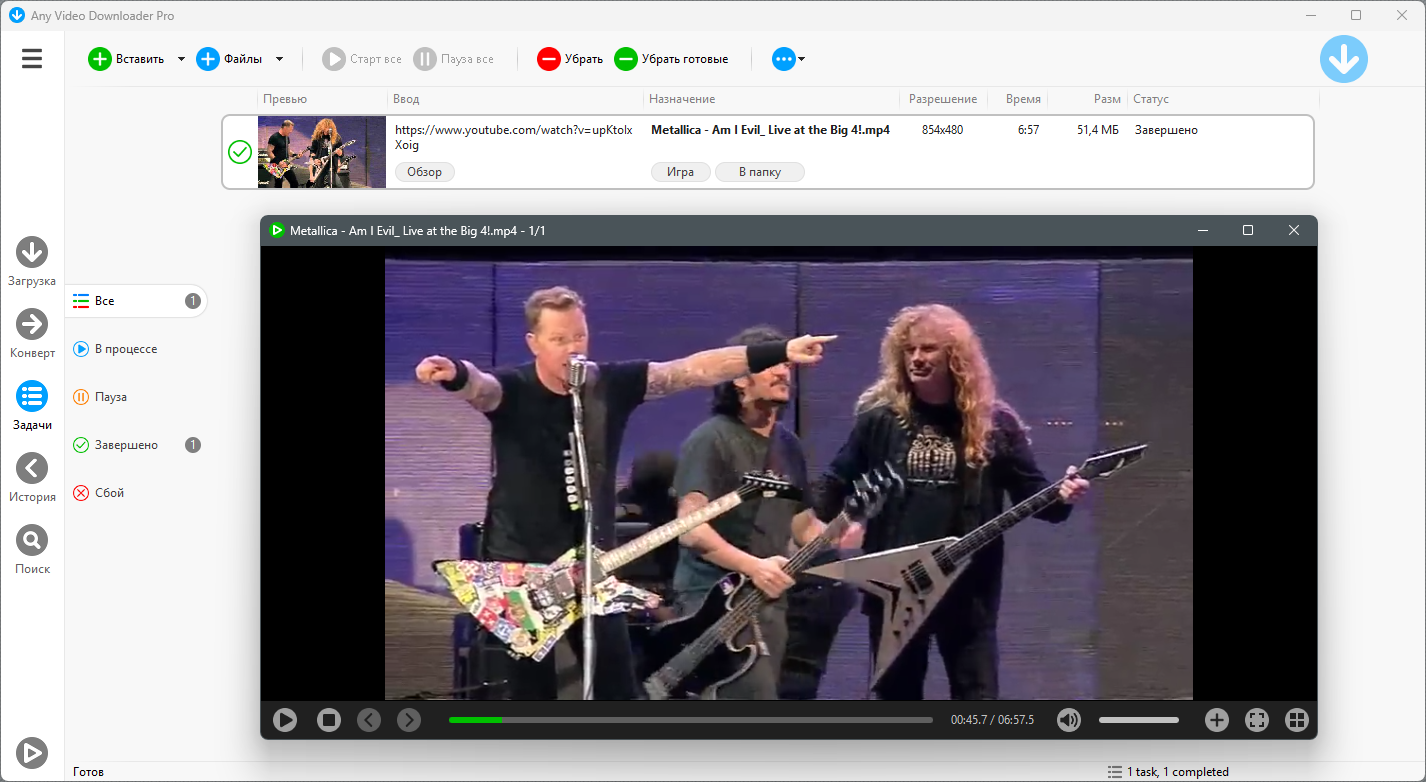Click the green Вставить plus icon
The width and height of the screenshot is (1426, 782).
[100, 59]
